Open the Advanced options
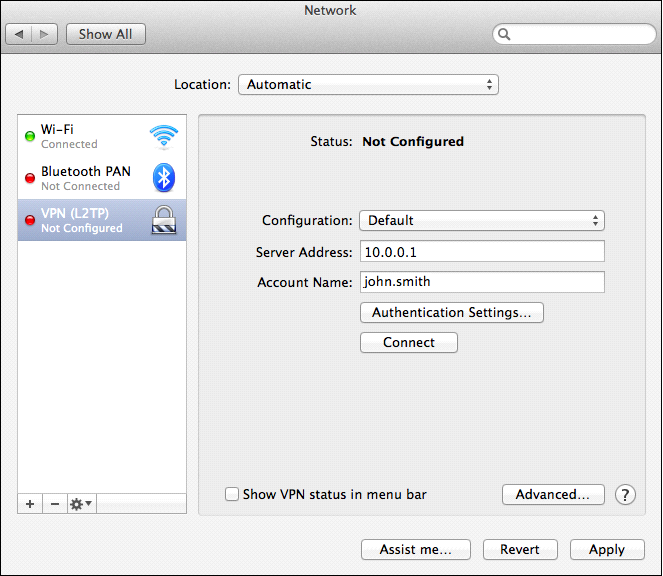Image resolution: width=663 pixels, height=576 pixels. coord(553,494)
